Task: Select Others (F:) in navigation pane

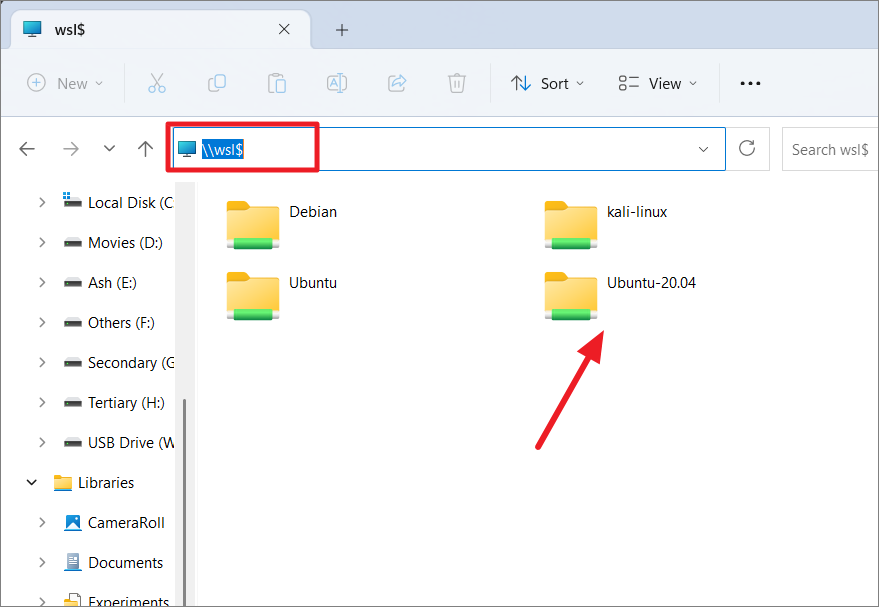Action: [x=121, y=323]
